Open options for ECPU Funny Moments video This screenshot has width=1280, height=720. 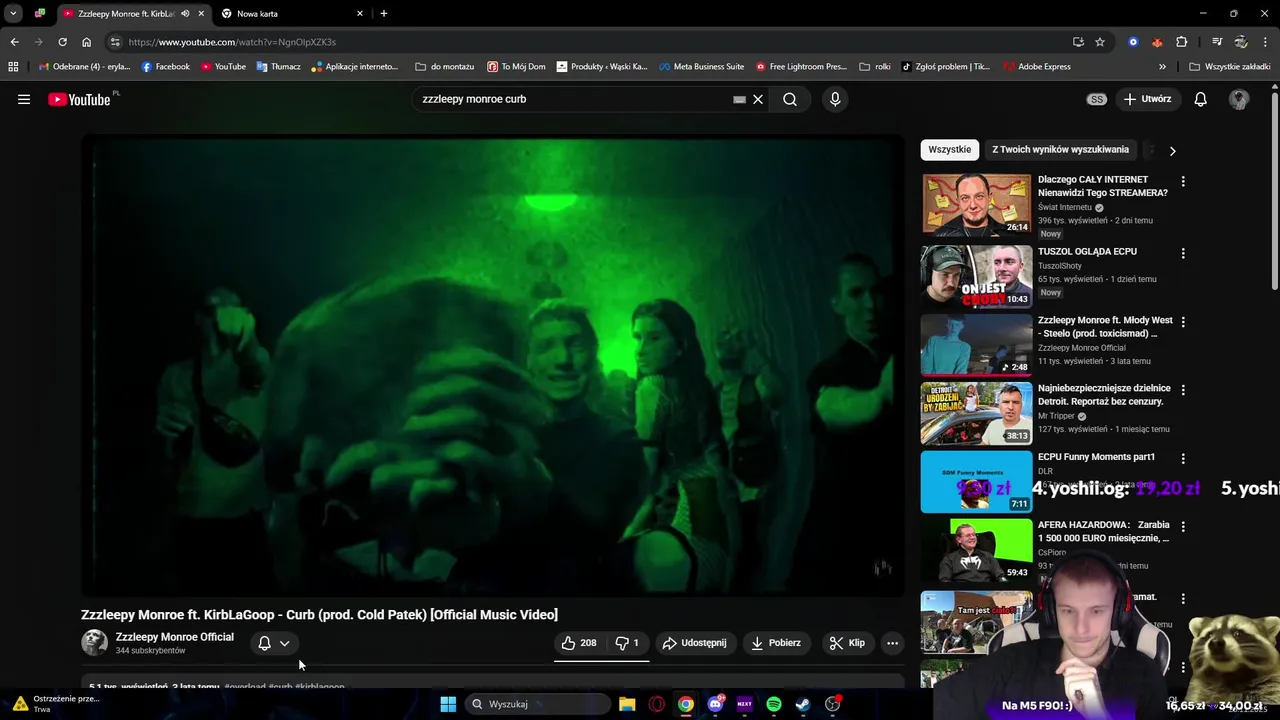tap(1183, 459)
